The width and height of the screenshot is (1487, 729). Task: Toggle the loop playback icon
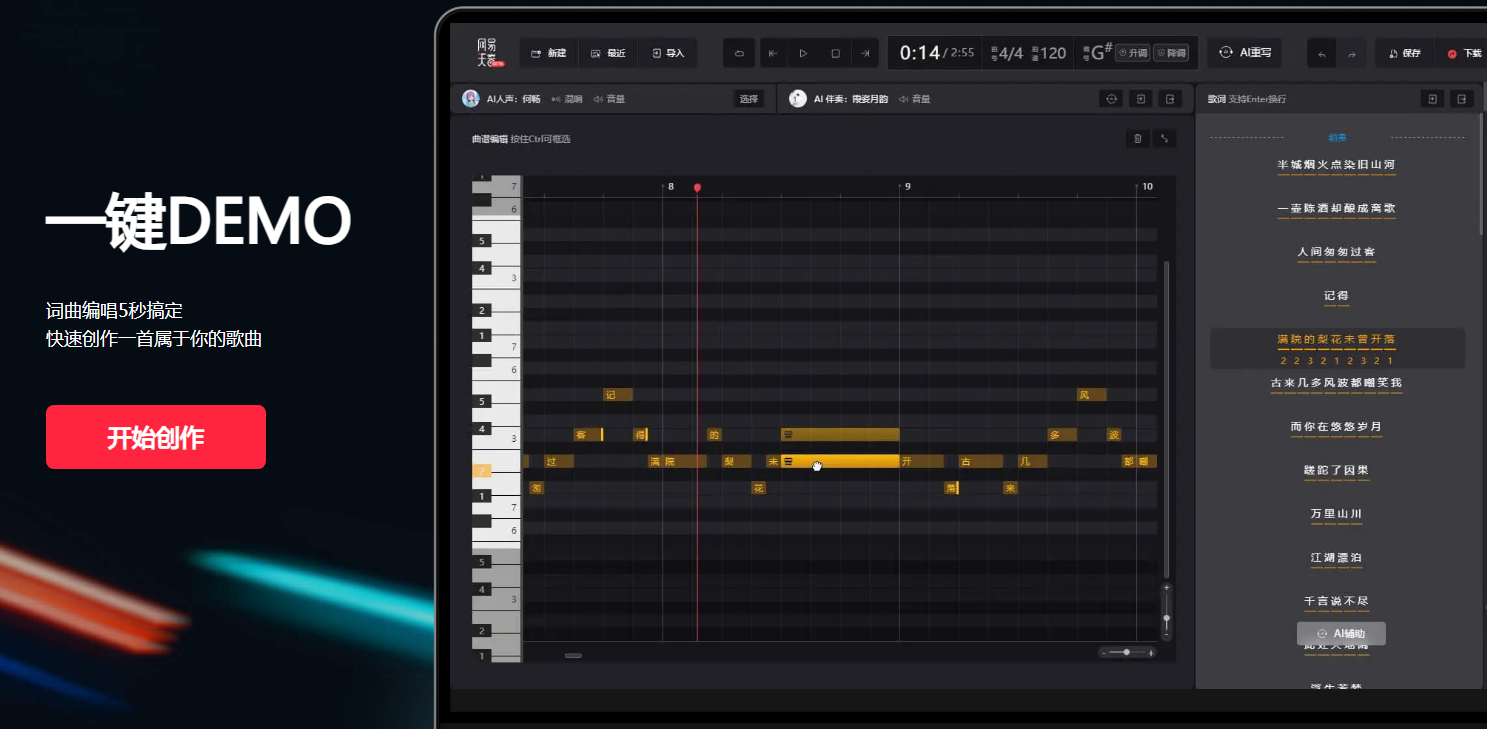[739, 53]
